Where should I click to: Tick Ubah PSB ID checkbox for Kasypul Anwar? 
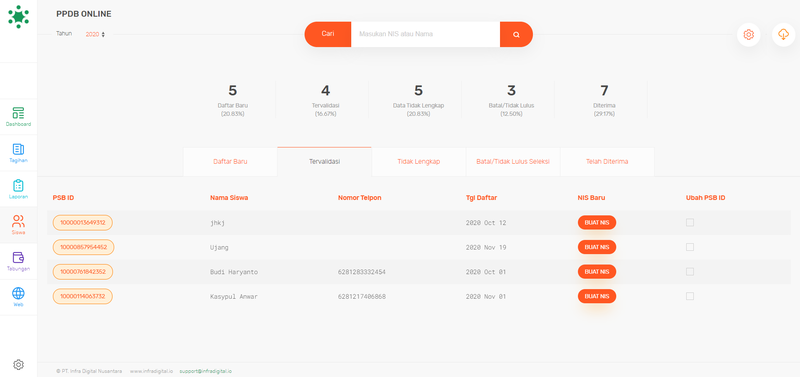690,296
